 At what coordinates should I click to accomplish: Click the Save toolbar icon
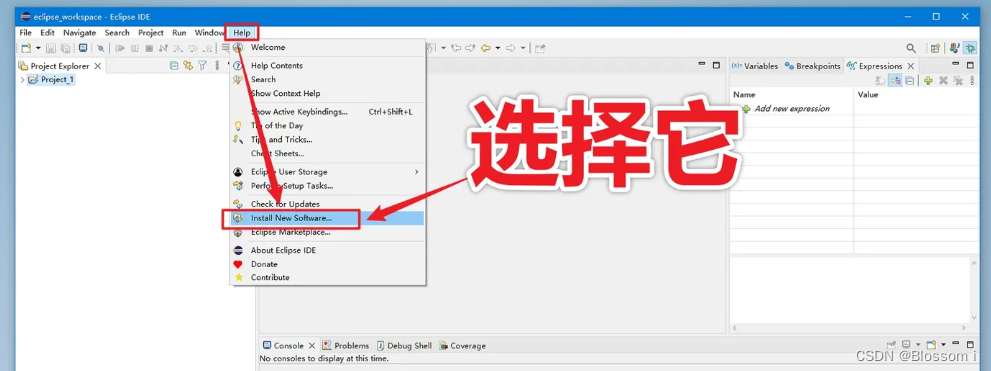(x=51, y=48)
